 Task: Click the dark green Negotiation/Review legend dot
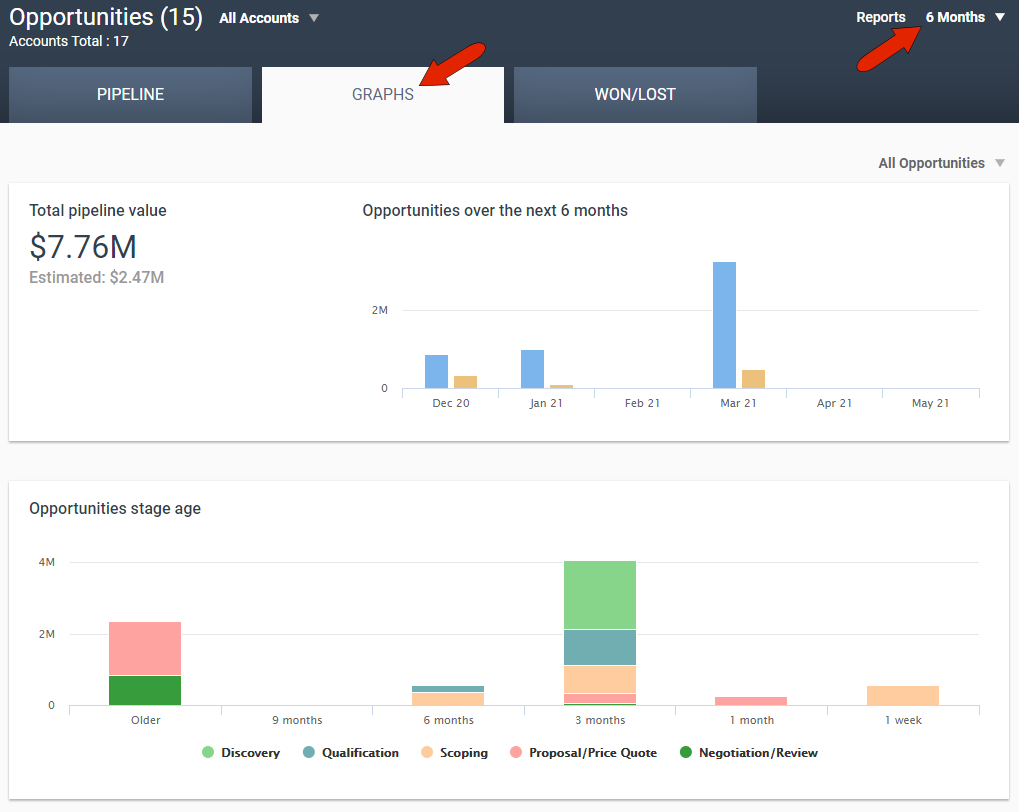click(x=685, y=753)
